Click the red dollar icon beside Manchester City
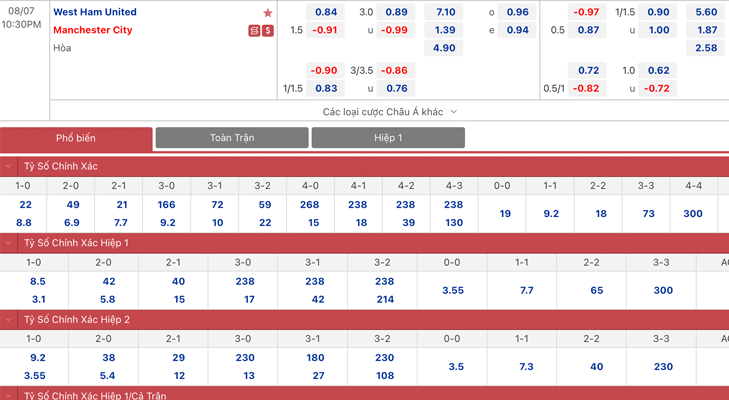The height and width of the screenshot is (400, 729). click(268, 31)
